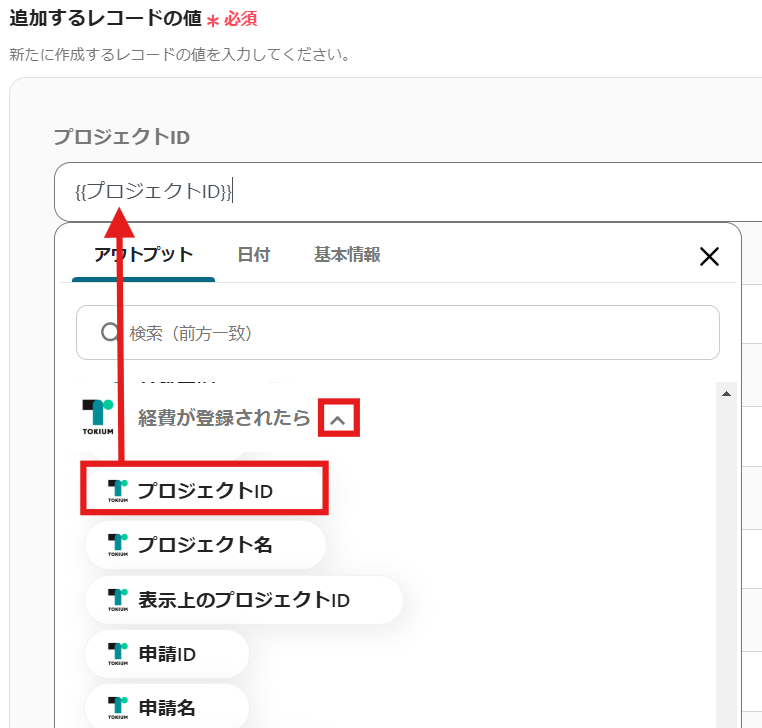Open the 基本情報 tab
The width and height of the screenshot is (762, 728).
point(347,255)
